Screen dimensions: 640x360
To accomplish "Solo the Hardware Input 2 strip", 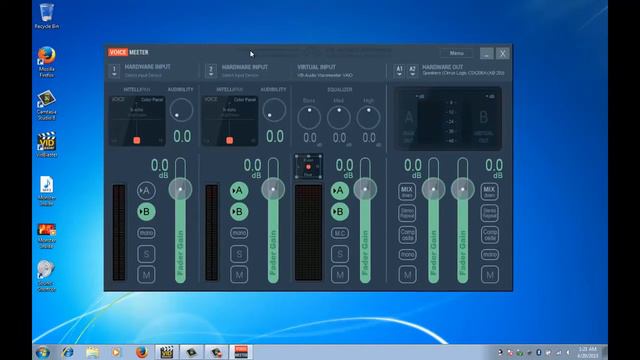I will coord(239,254).
